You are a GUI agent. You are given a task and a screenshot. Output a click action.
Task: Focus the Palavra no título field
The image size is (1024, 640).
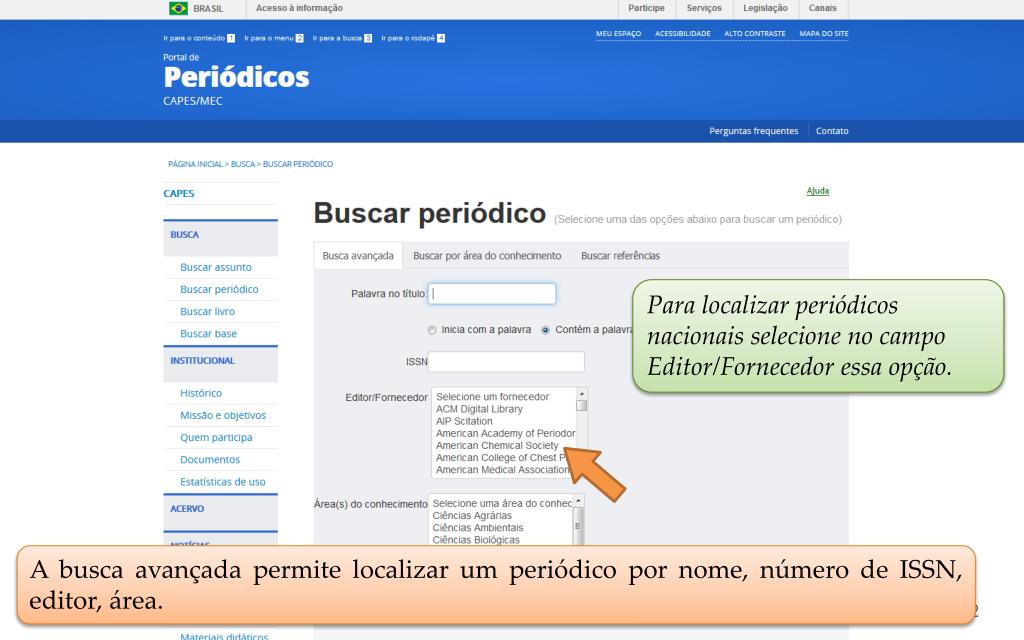(492, 294)
